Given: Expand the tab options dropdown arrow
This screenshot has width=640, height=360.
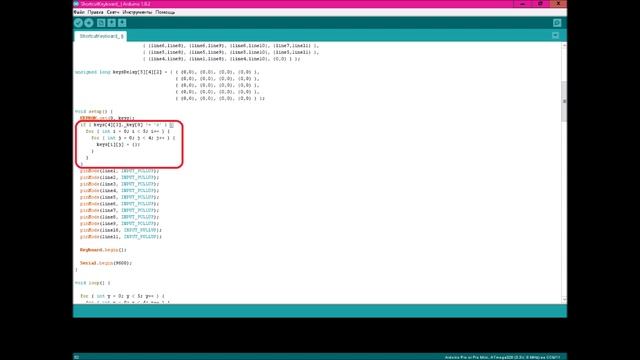Looking at the screenshot, I should 556,36.
